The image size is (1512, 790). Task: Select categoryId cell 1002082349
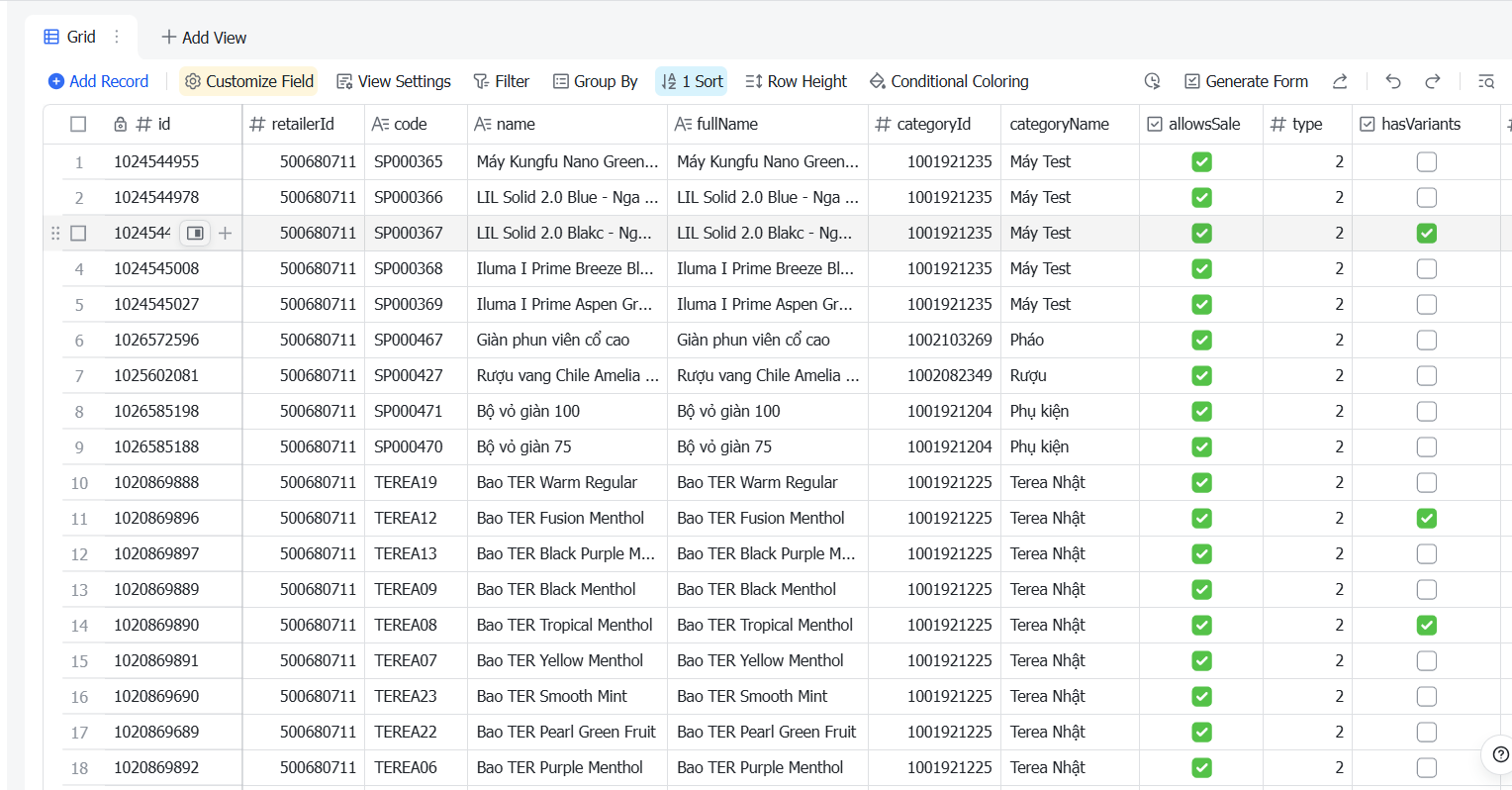934,375
